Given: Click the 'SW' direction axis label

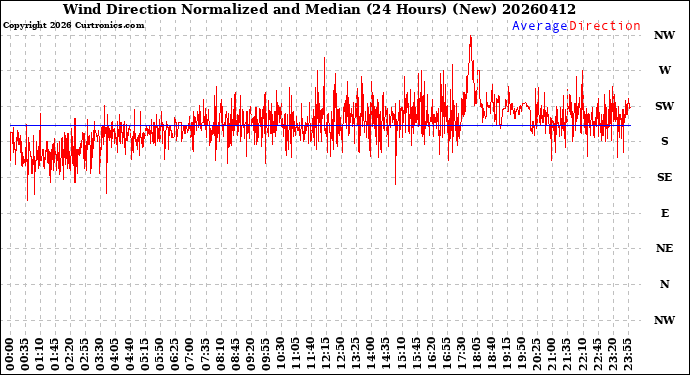Looking at the screenshot, I should point(664,106).
